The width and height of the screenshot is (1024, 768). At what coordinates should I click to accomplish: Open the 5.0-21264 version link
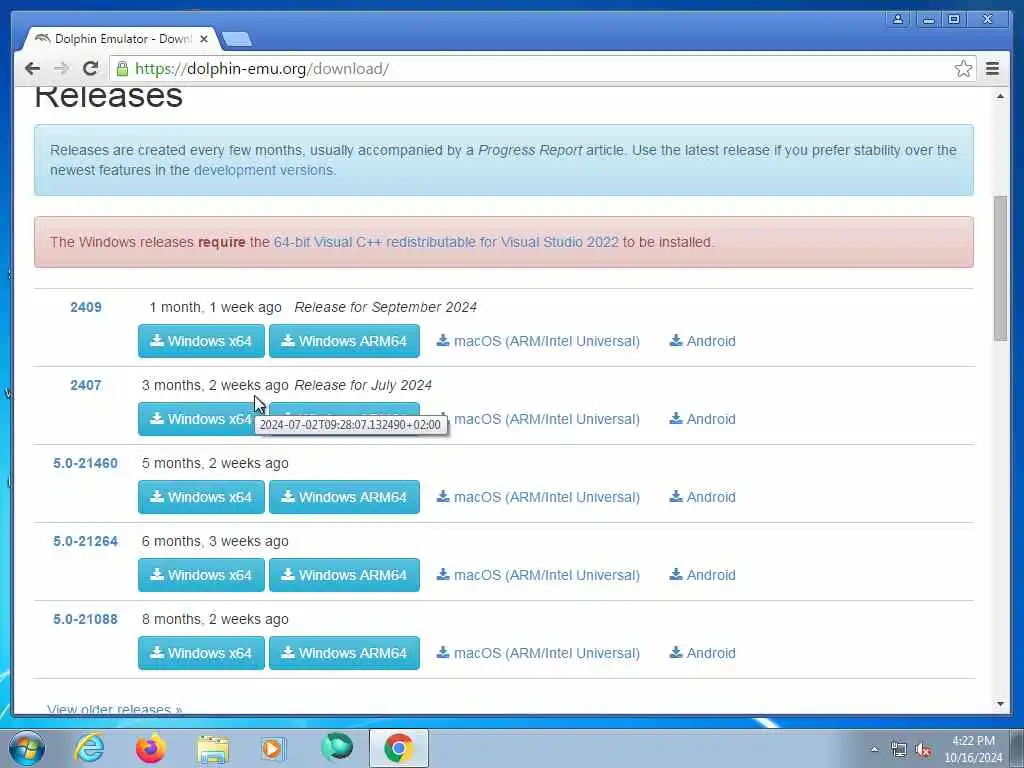86,541
